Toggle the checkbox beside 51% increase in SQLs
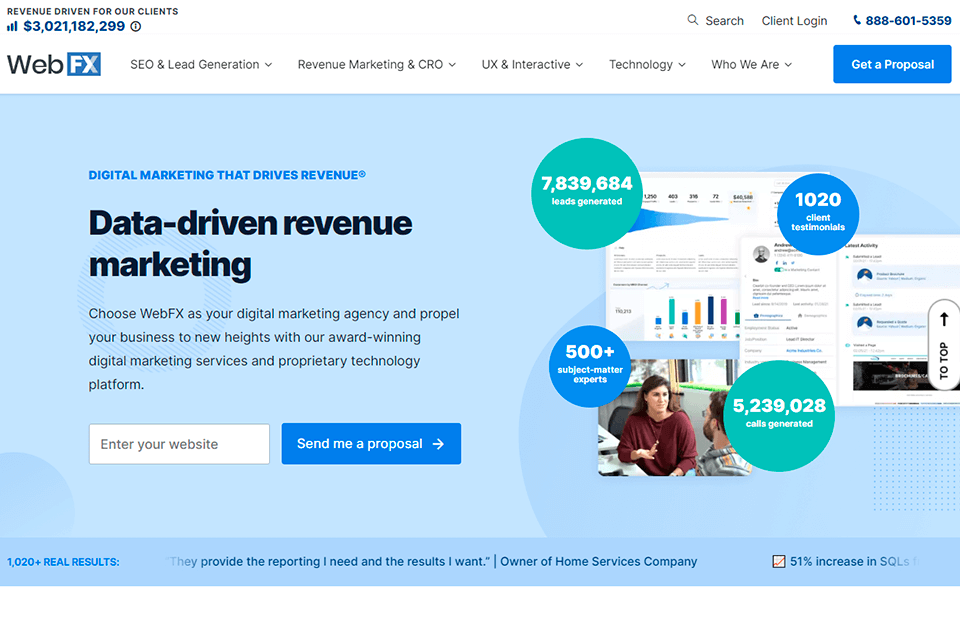 pyautogui.click(x=778, y=561)
